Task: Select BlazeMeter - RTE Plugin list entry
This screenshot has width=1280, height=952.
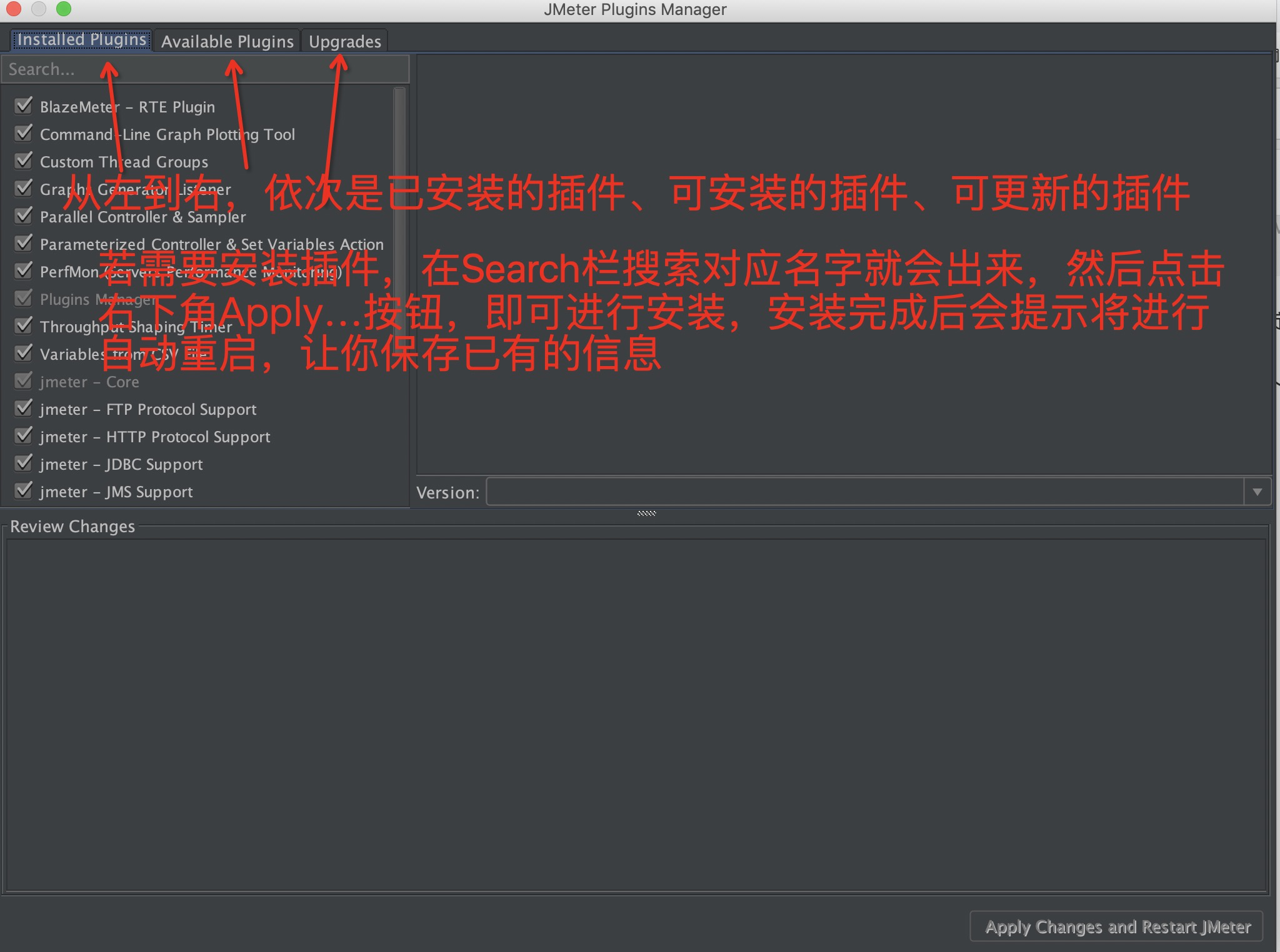Action: 127,107
